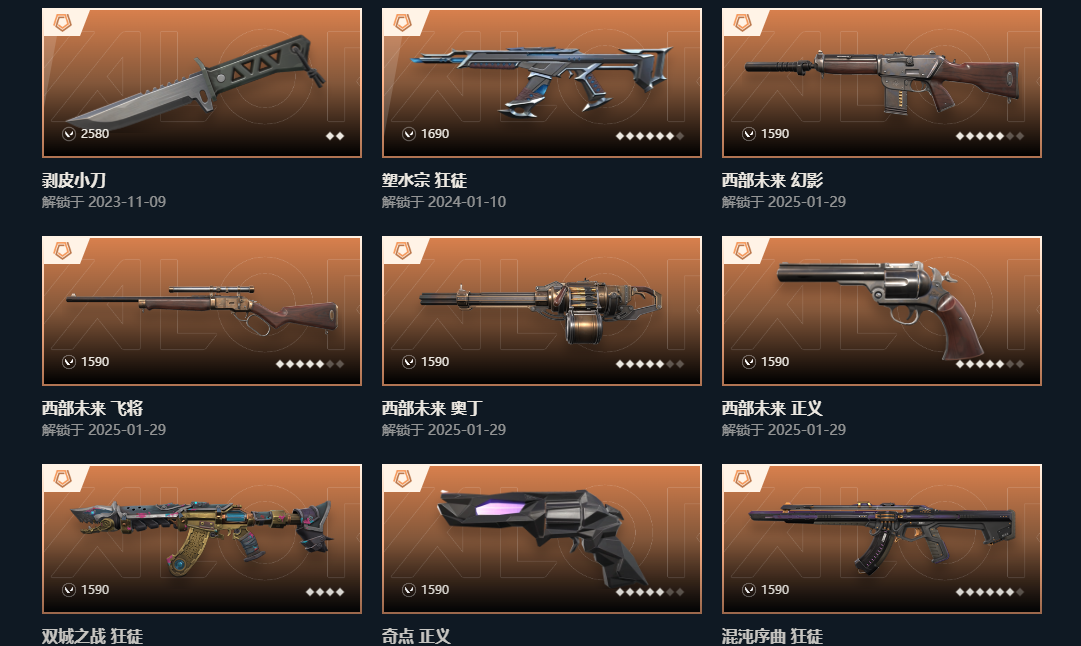Open the 双城之战 狂徒 rifle card
Screen dimensions: 1081x646
[202, 538]
